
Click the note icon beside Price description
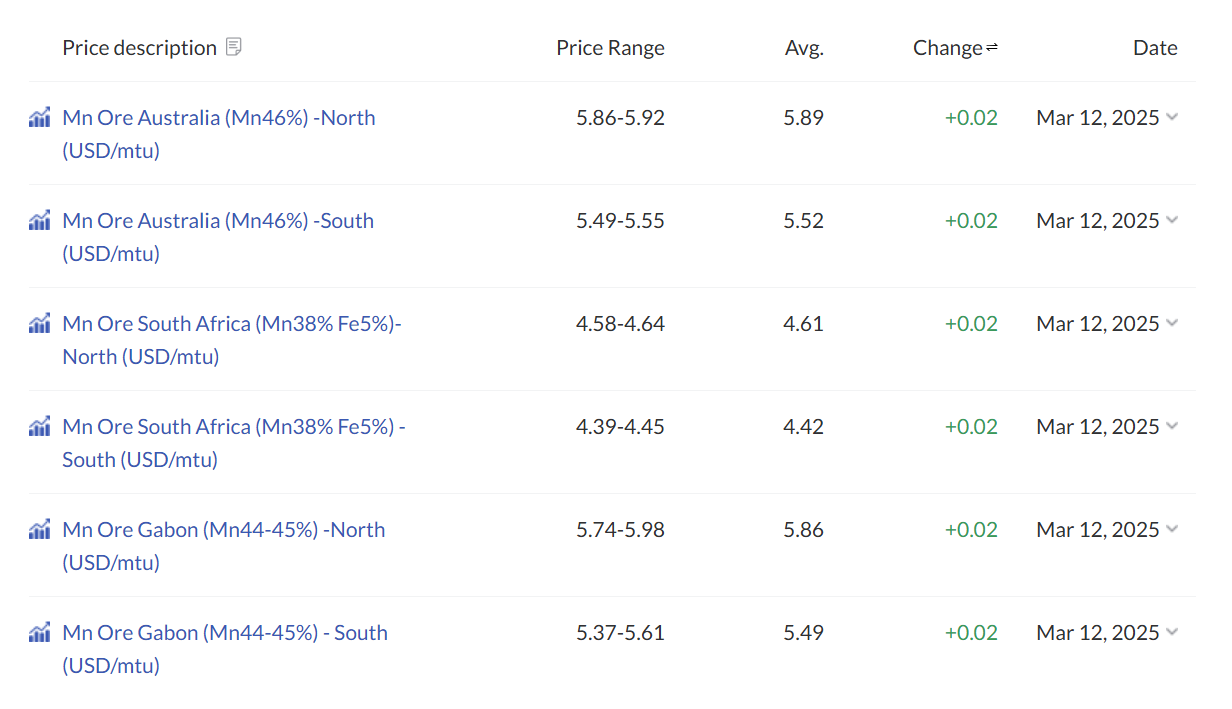pyautogui.click(x=234, y=47)
